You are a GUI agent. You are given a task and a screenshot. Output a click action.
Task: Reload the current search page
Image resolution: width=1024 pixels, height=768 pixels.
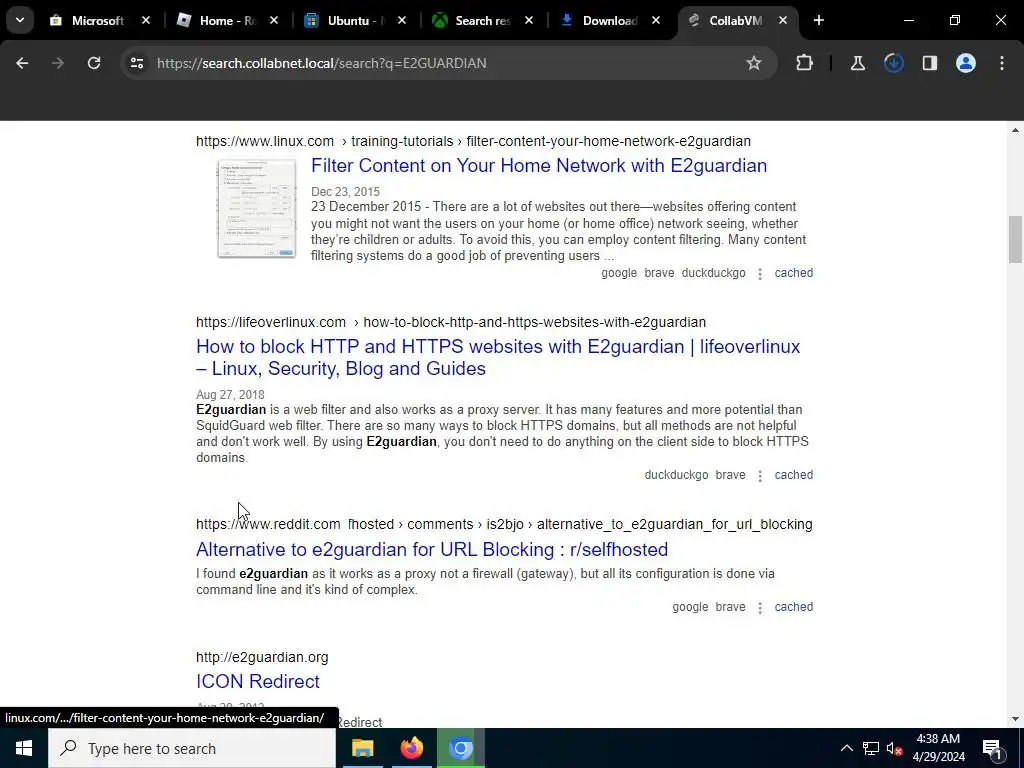(x=94, y=63)
